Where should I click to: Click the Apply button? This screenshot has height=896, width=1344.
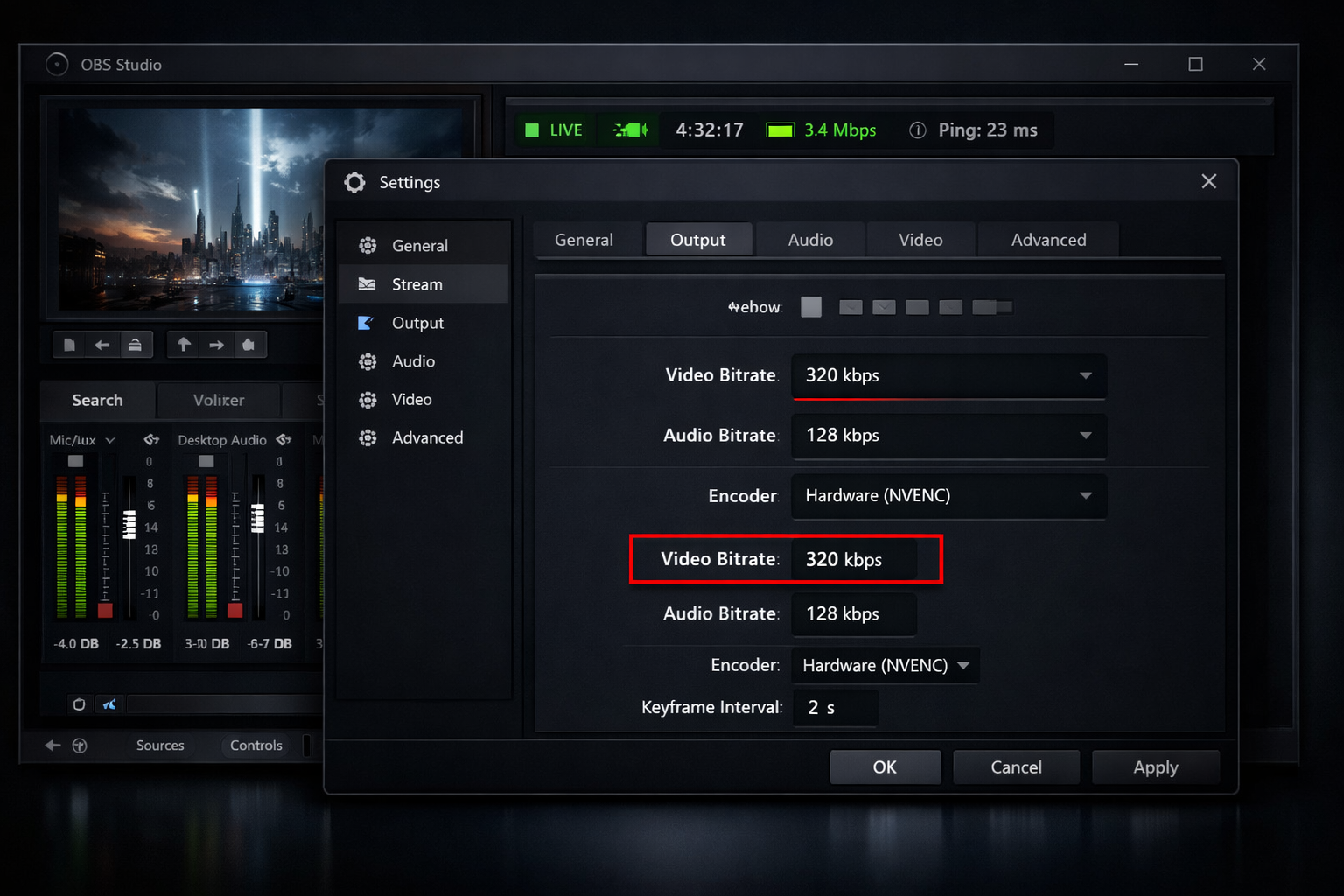pos(1155,766)
